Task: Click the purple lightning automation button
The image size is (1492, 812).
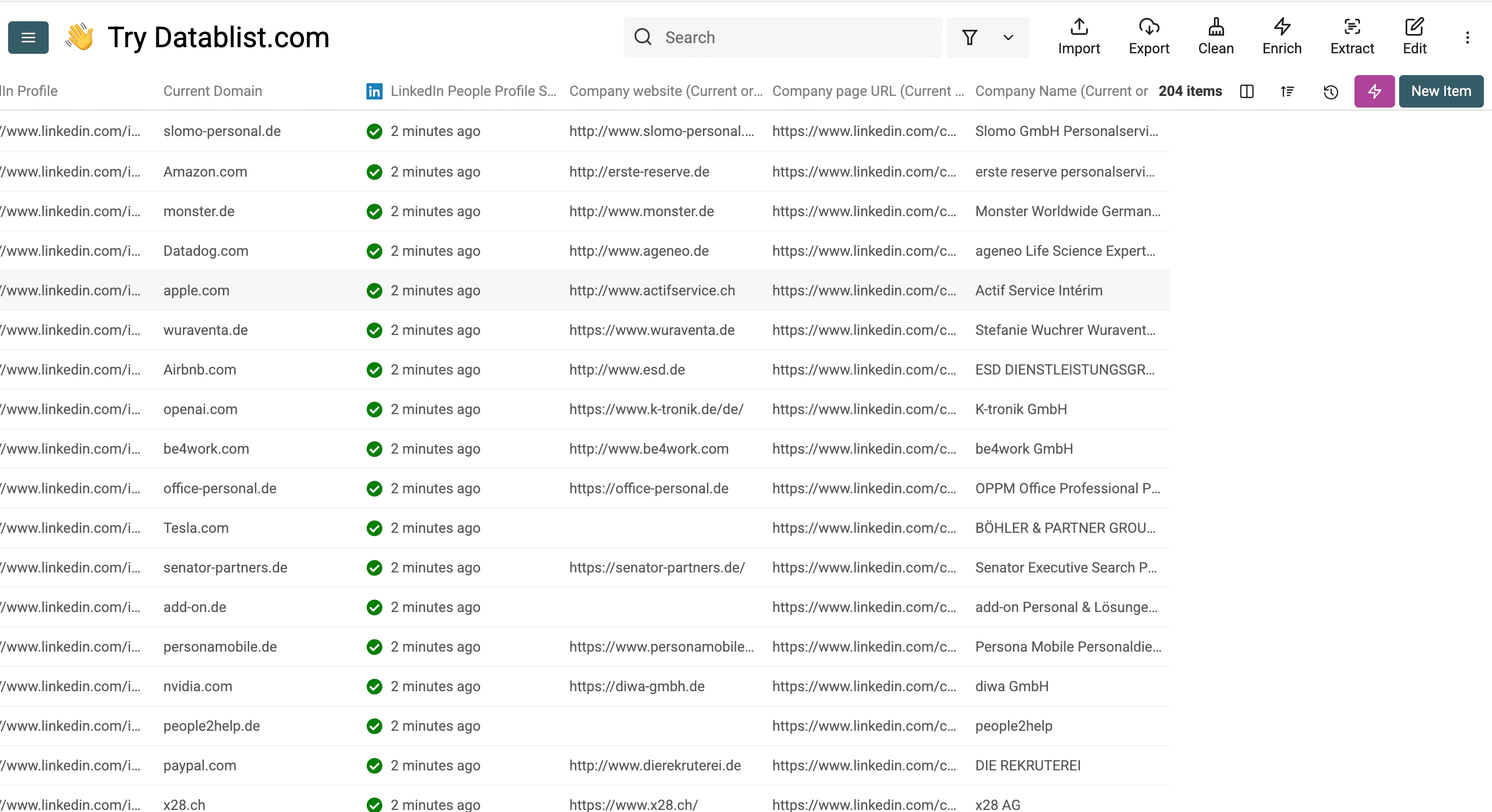Action: click(x=1374, y=91)
